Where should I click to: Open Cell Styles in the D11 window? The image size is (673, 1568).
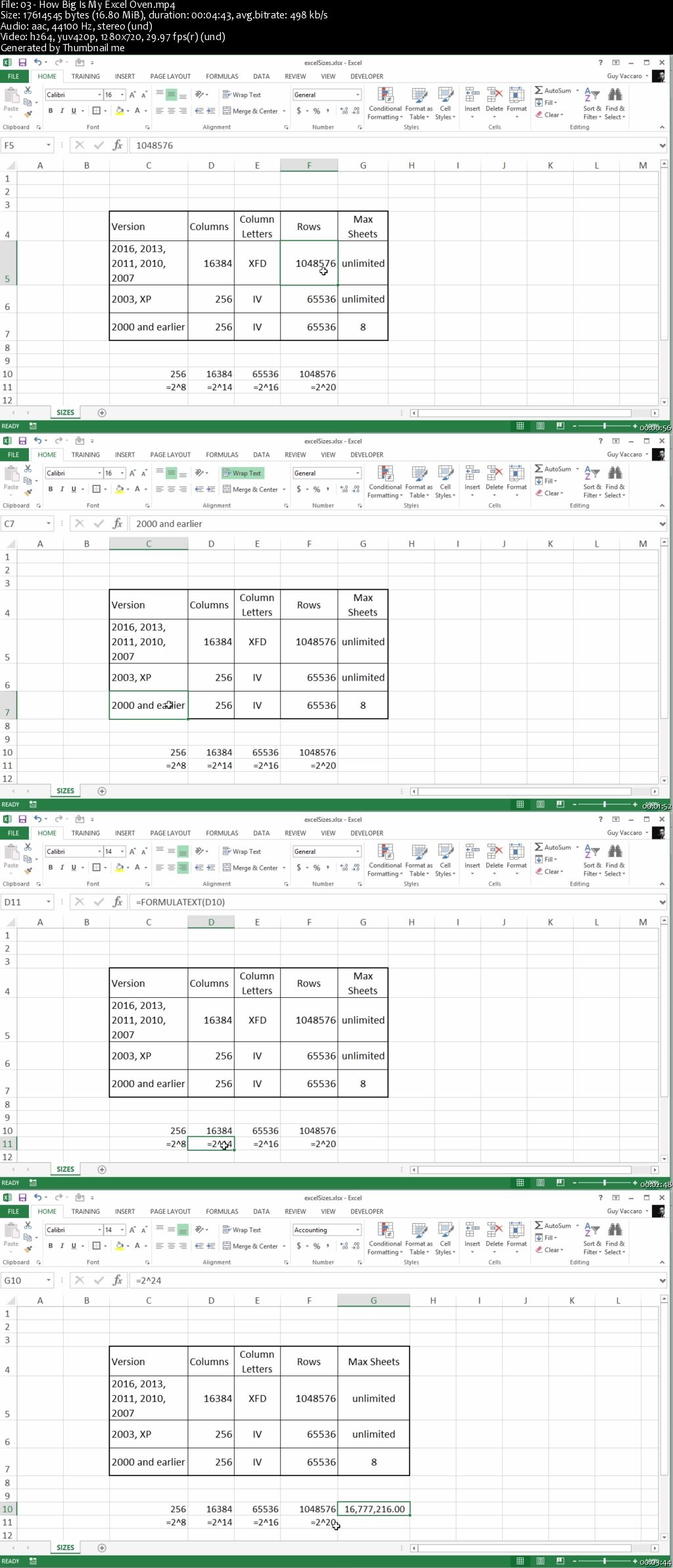pyautogui.click(x=445, y=861)
